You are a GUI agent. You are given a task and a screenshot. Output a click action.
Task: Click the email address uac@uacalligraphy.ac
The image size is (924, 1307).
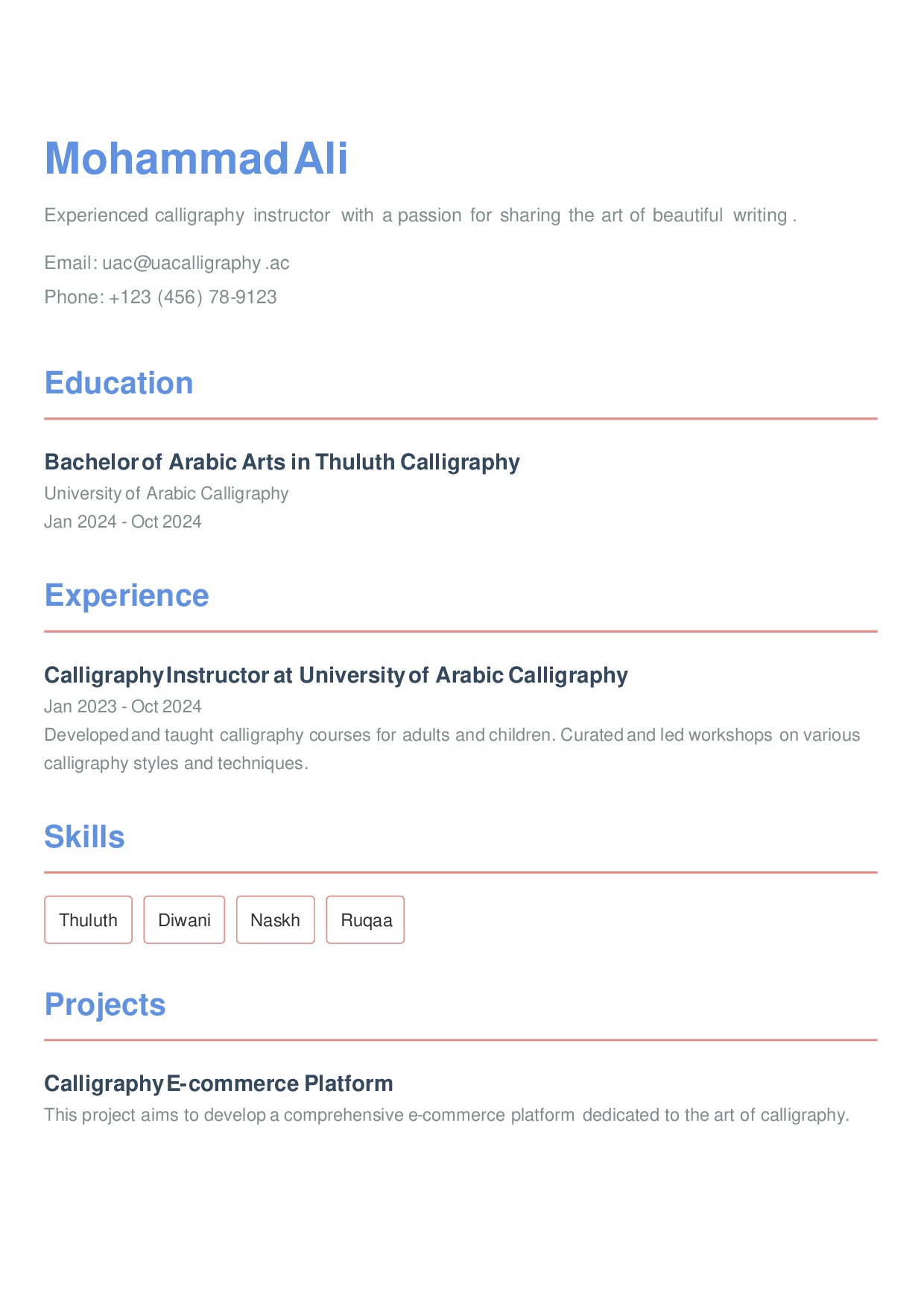(196, 263)
